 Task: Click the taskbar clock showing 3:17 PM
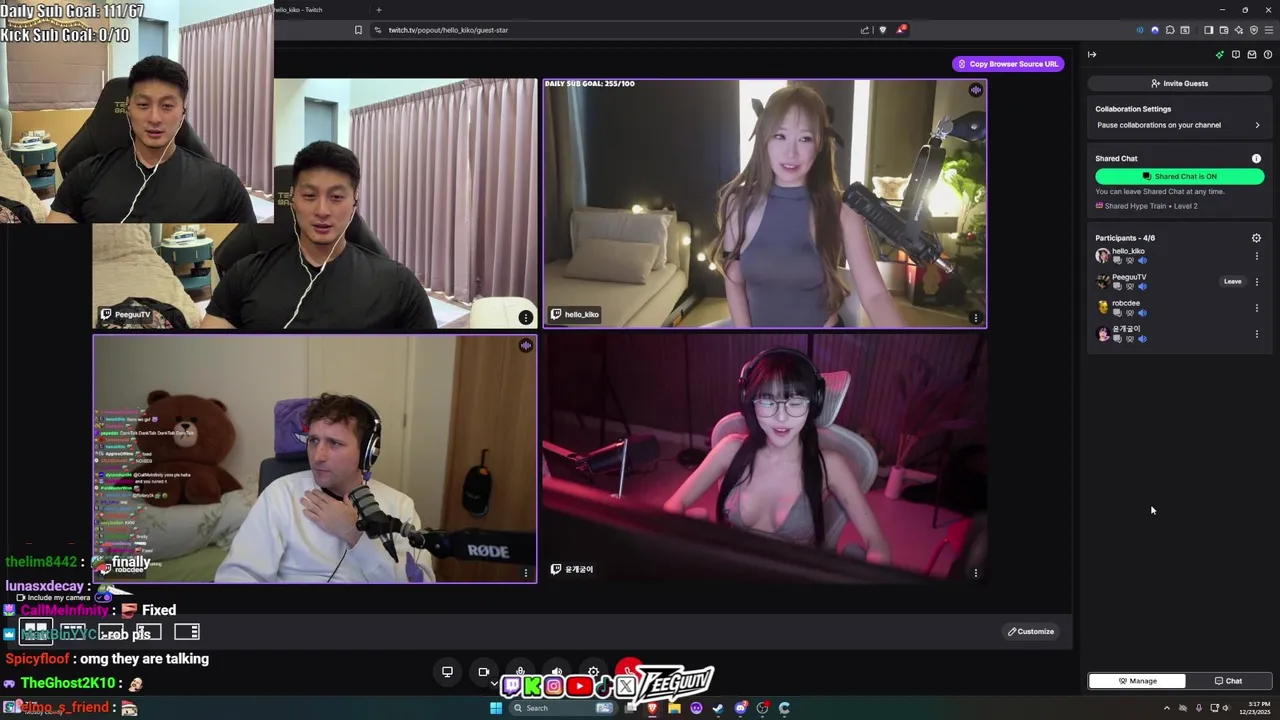coord(1254,708)
